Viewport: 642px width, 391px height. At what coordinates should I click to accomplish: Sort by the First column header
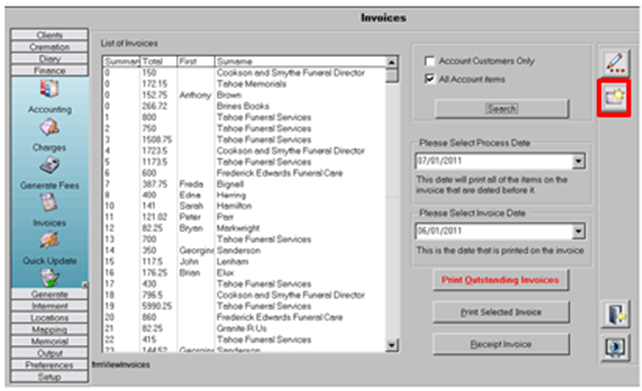click(196, 61)
